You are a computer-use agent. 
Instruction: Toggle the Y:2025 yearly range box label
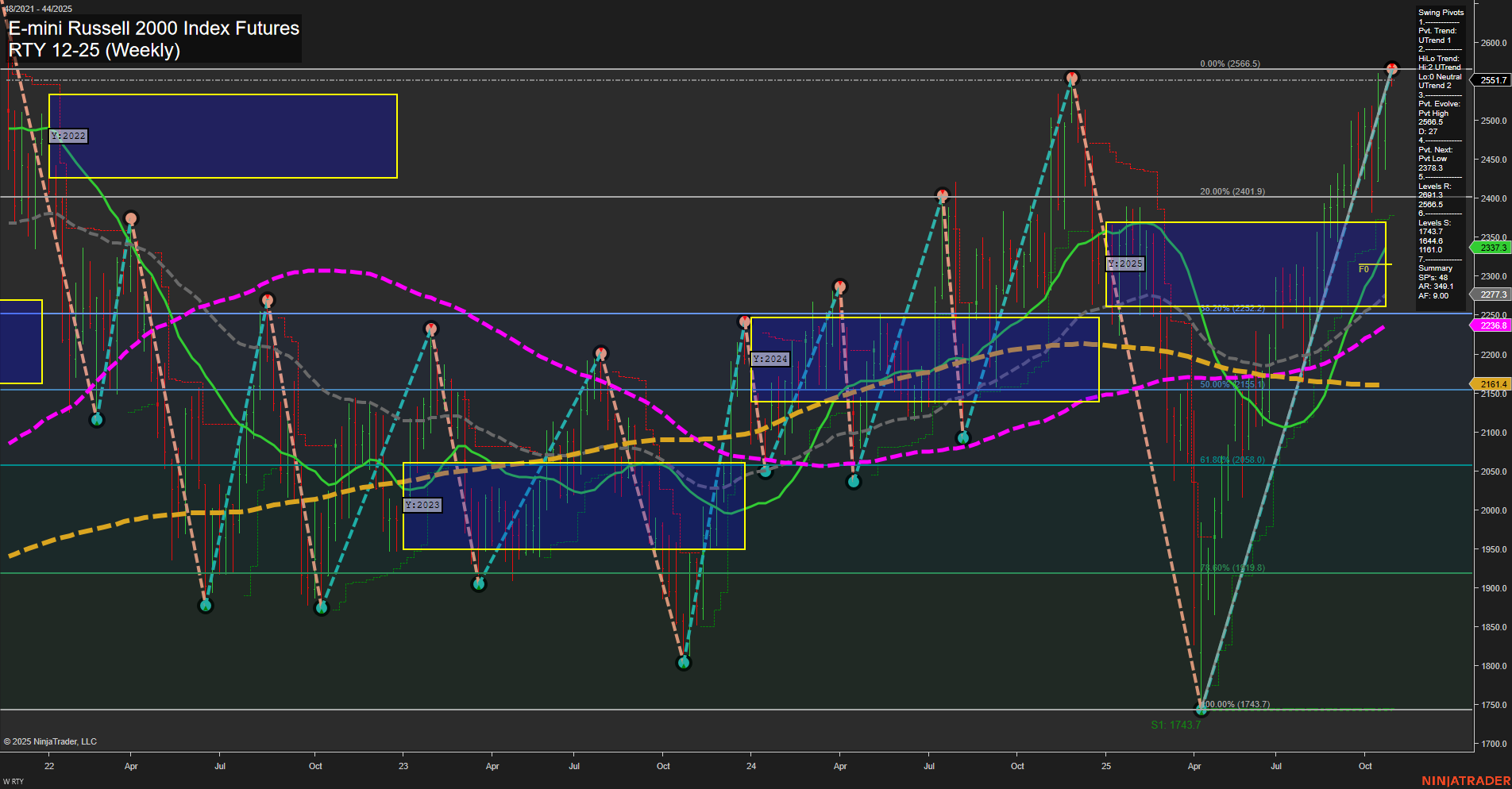pos(1125,264)
